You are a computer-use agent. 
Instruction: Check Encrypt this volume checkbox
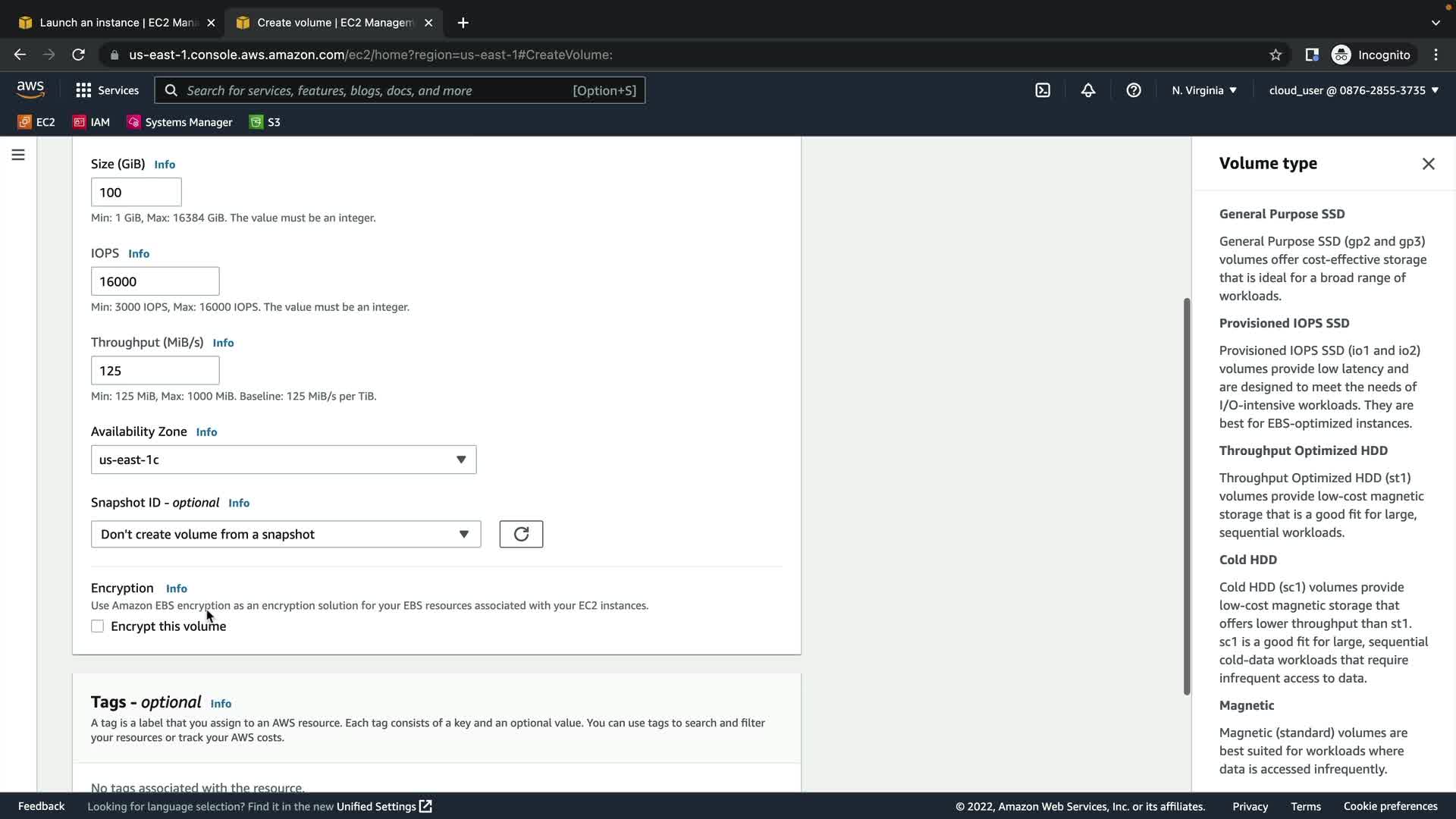tap(97, 626)
